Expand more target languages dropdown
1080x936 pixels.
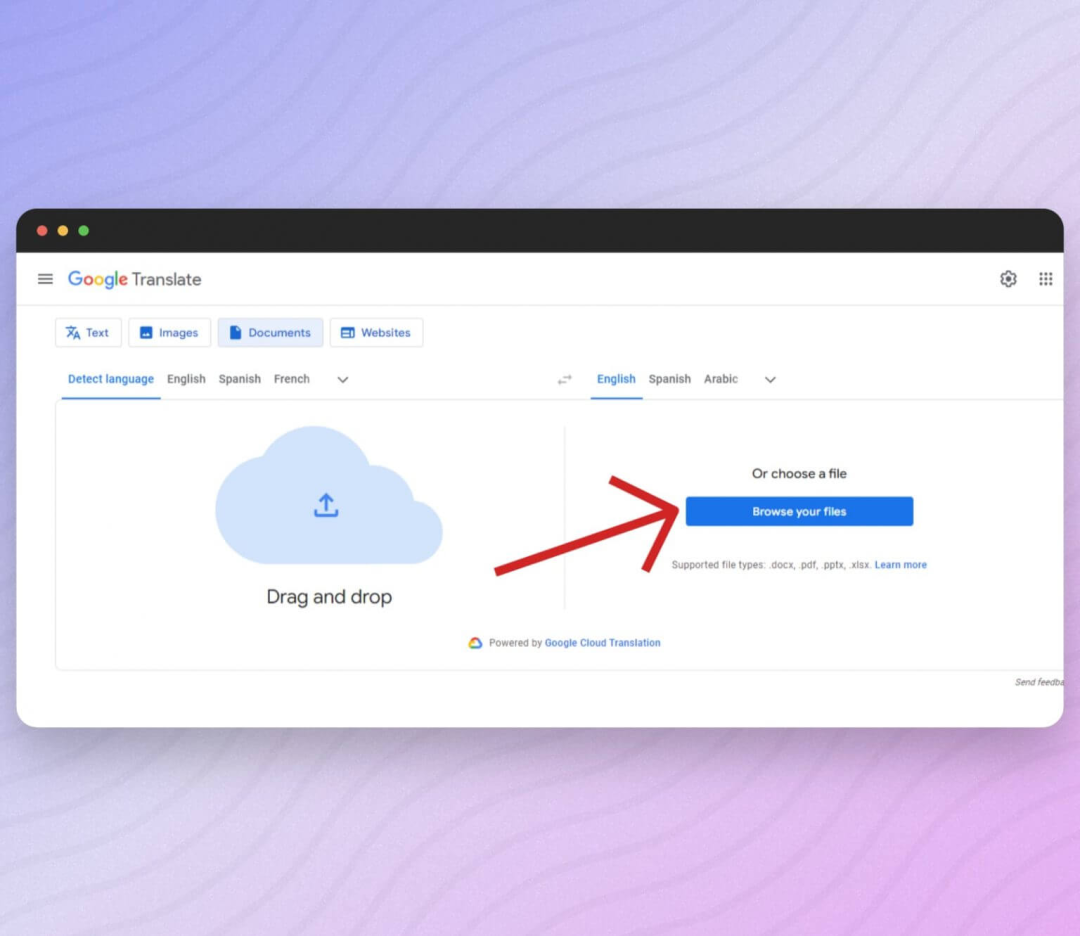[x=770, y=379]
